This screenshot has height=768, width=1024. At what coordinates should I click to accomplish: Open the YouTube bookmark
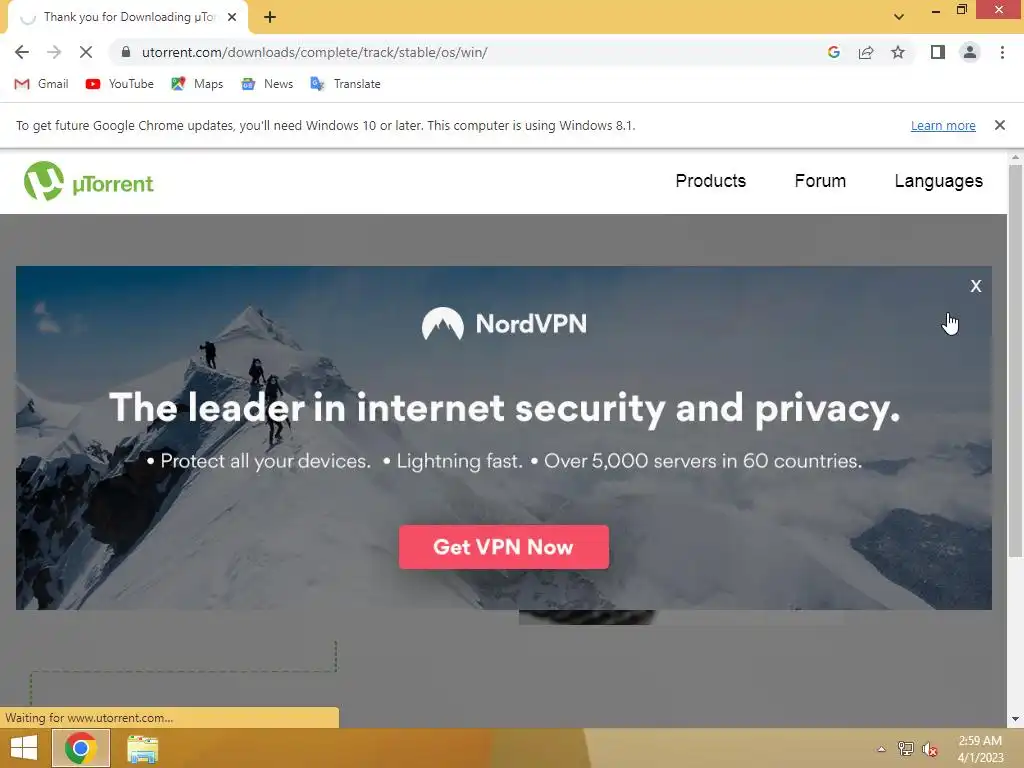pyautogui.click(x=120, y=84)
